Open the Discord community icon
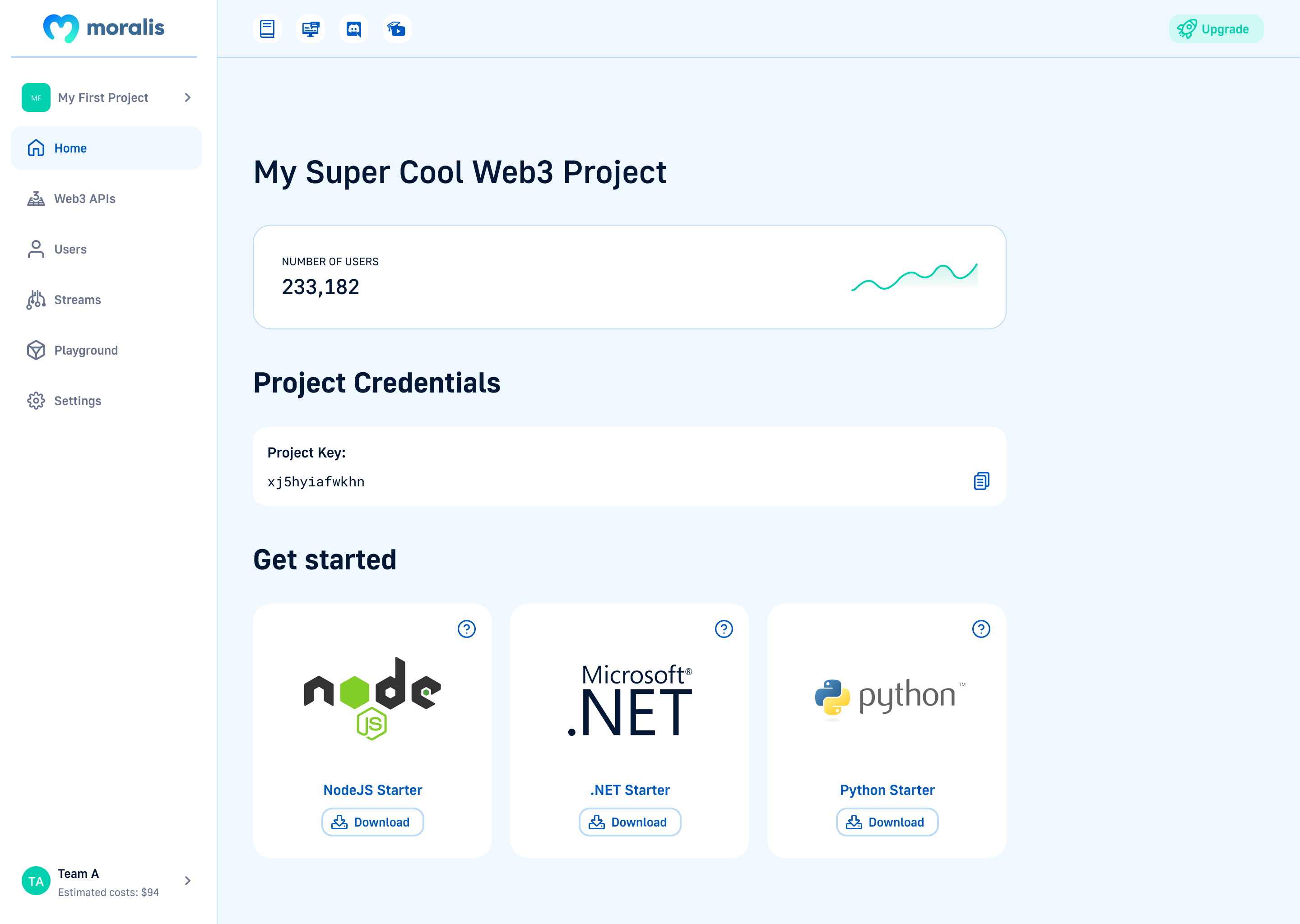Viewport: 1300px width, 924px height. point(353,28)
